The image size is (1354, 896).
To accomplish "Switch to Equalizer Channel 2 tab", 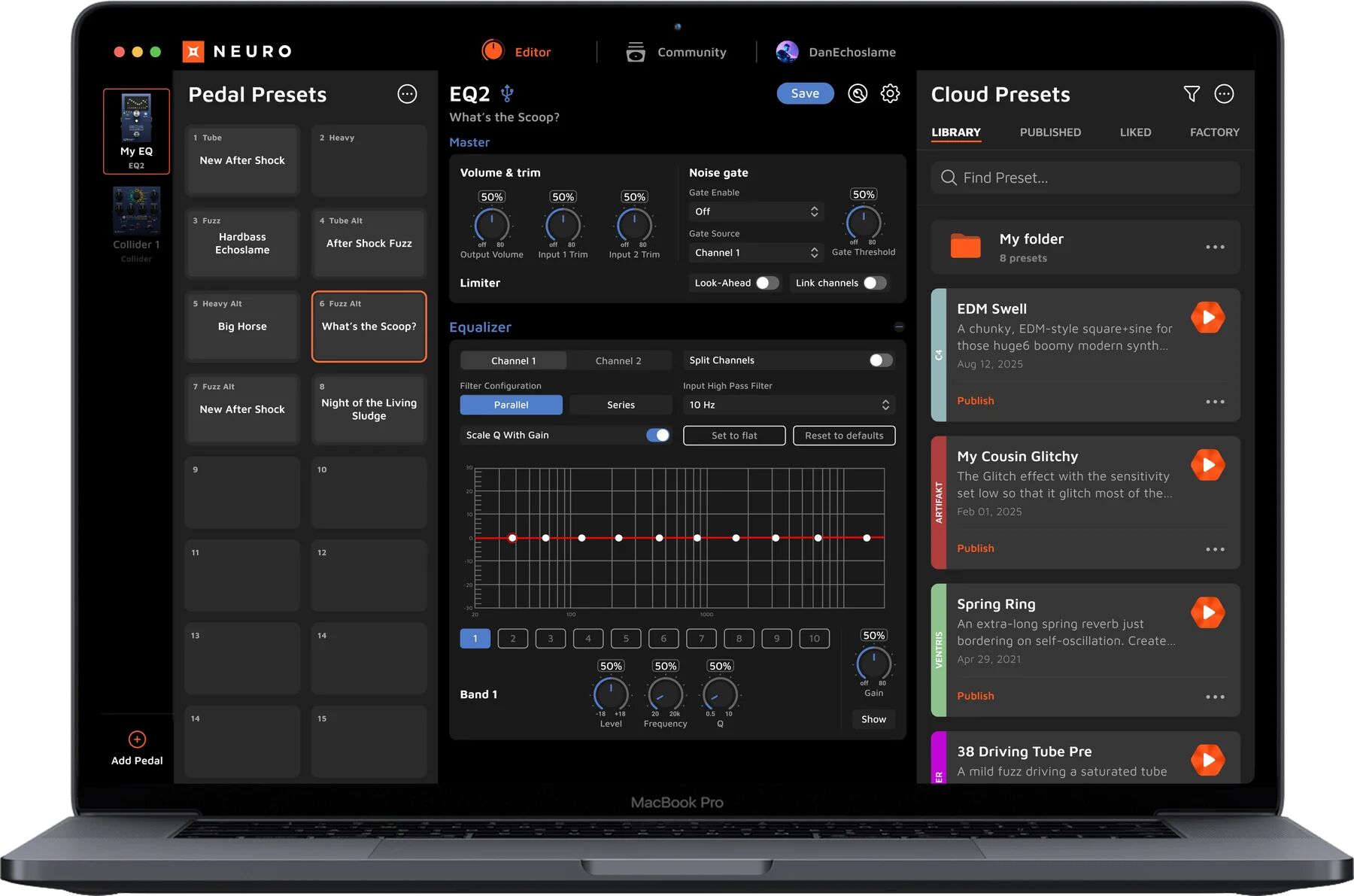I will coord(618,360).
